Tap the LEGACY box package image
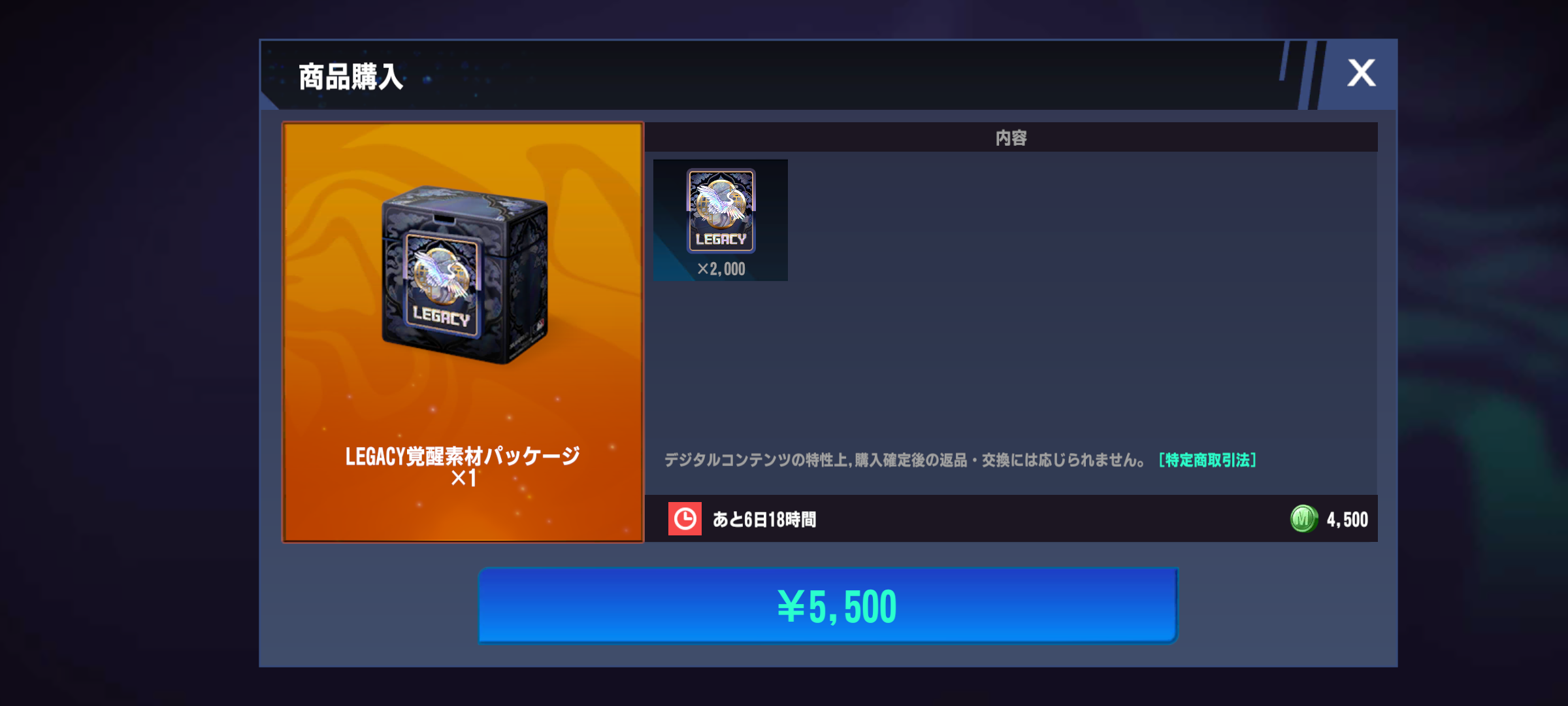 pos(465,275)
